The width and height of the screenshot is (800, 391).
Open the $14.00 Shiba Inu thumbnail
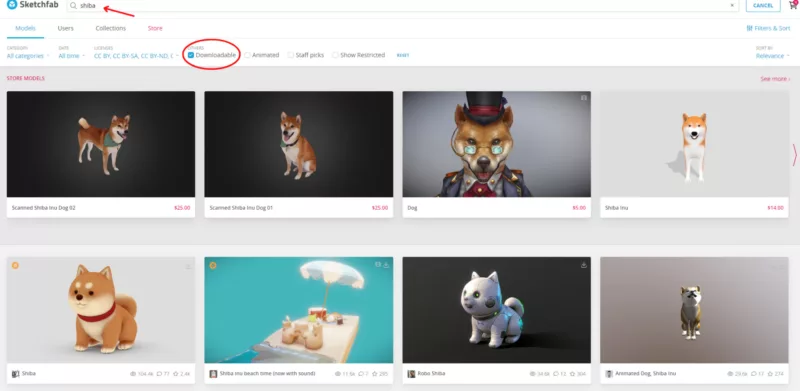694,144
